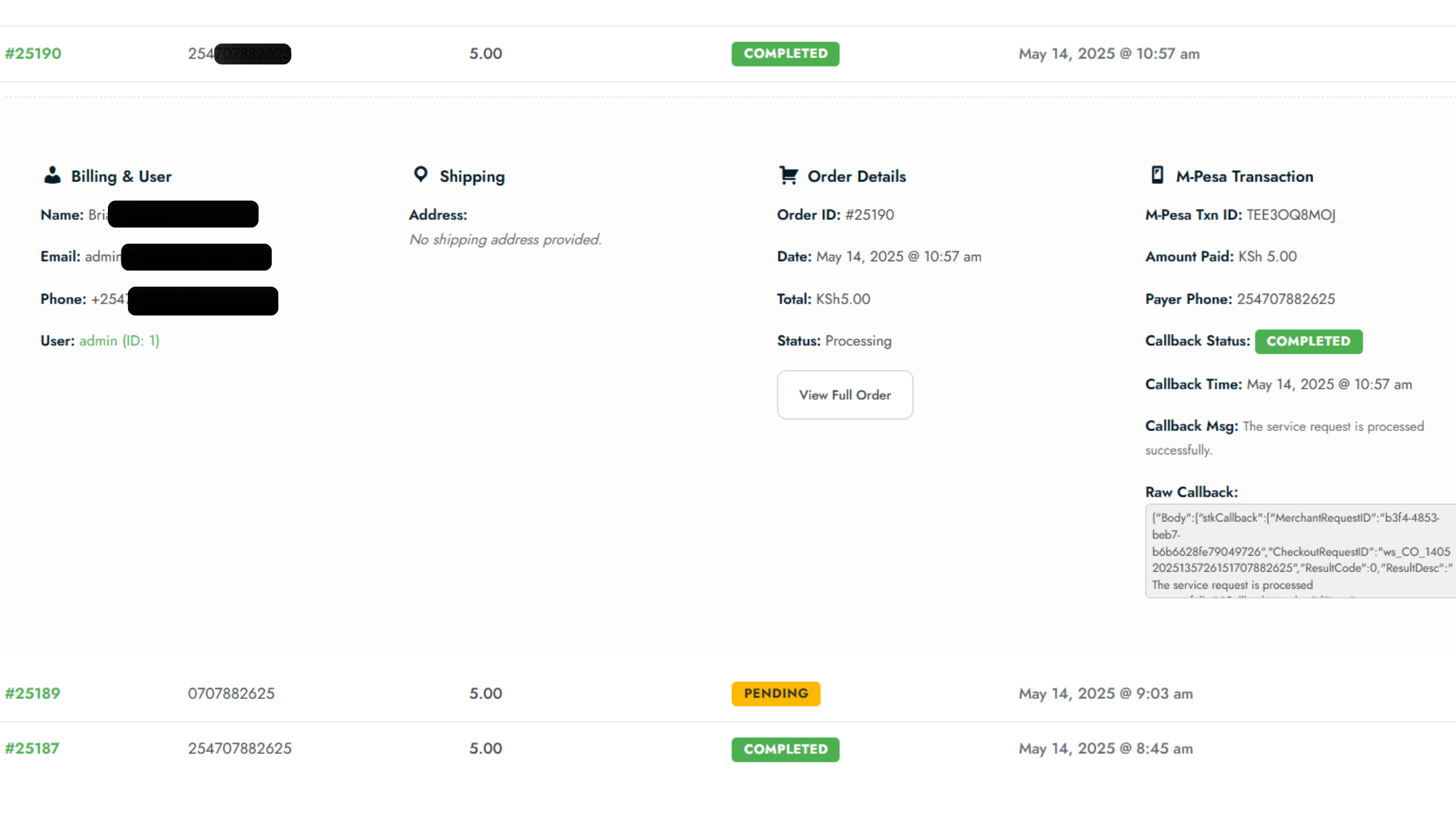1456x819 pixels.
Task: Click Date value in Order Details section
Action: [899, 256]
